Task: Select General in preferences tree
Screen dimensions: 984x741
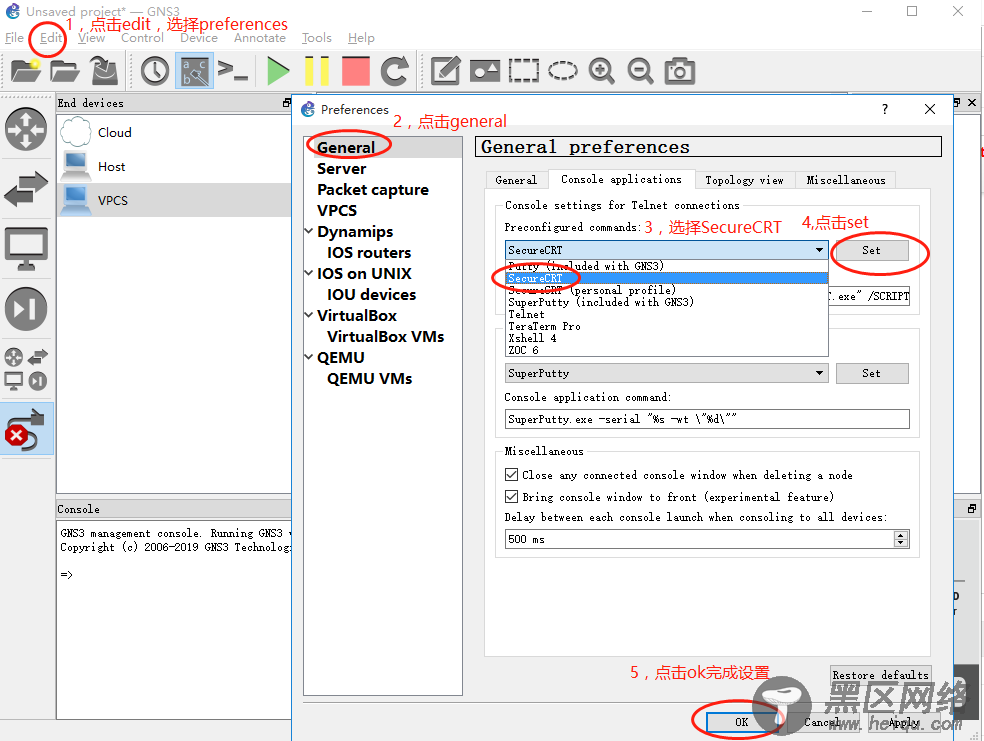Action: coord(346,147)
